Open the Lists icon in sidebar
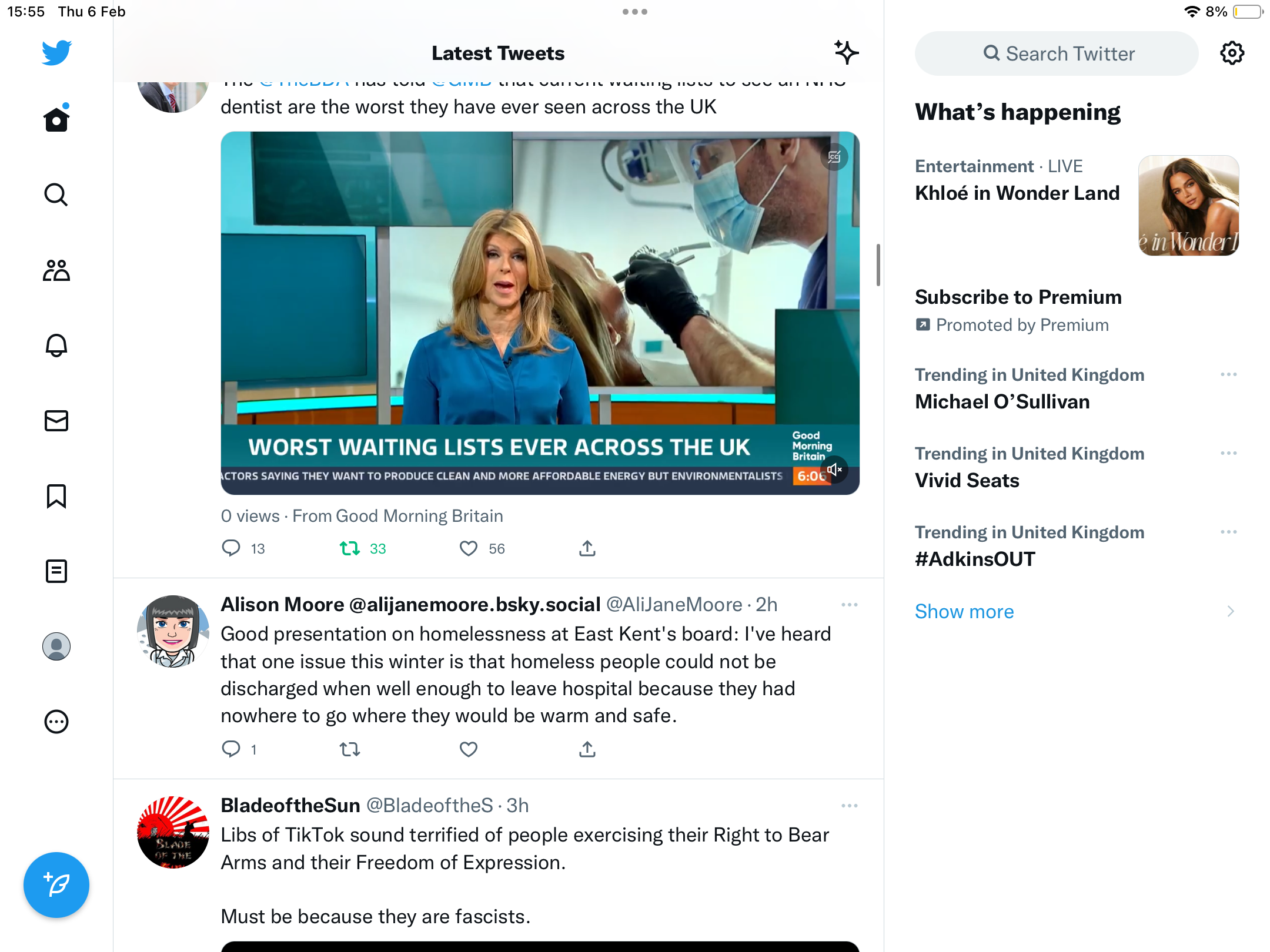1270x952 pixels. [x=56, y=571]
